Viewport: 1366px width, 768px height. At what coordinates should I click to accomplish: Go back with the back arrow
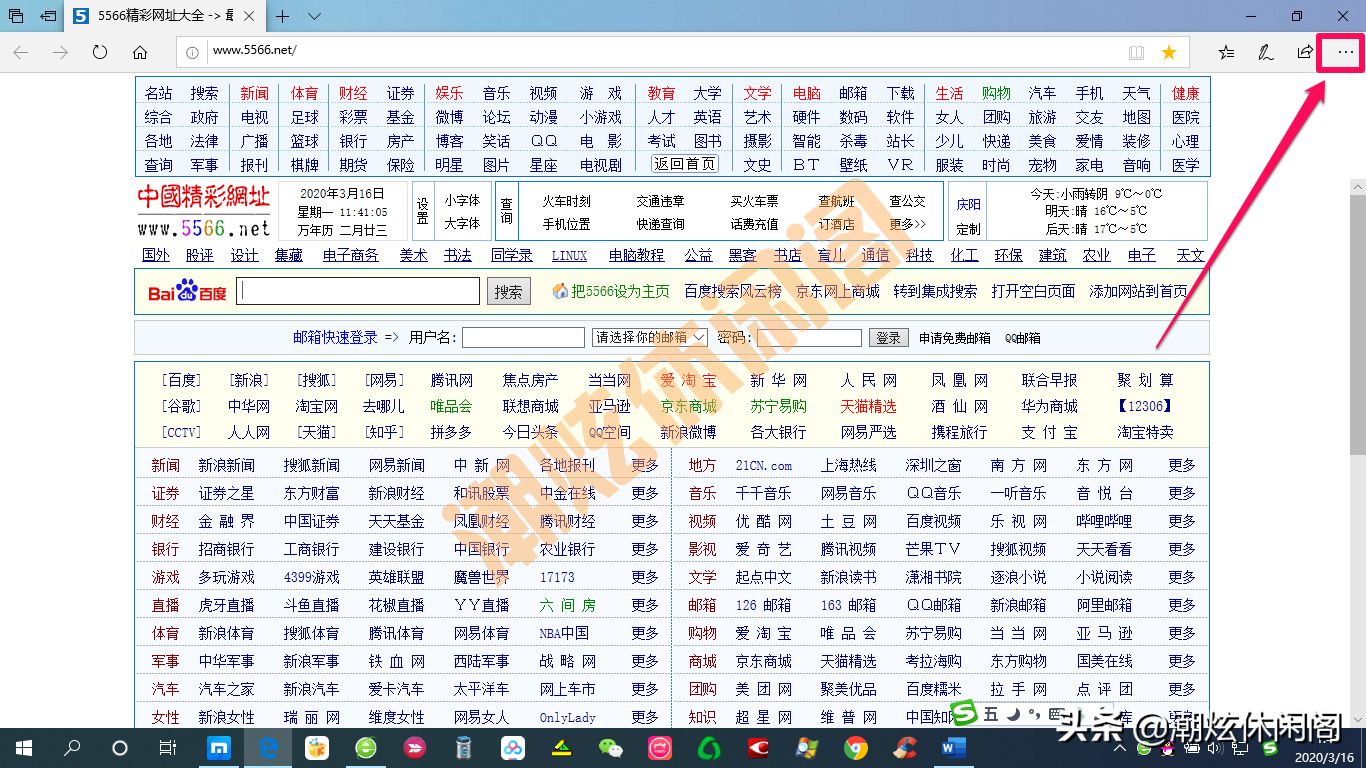click(x=20, y=52)
